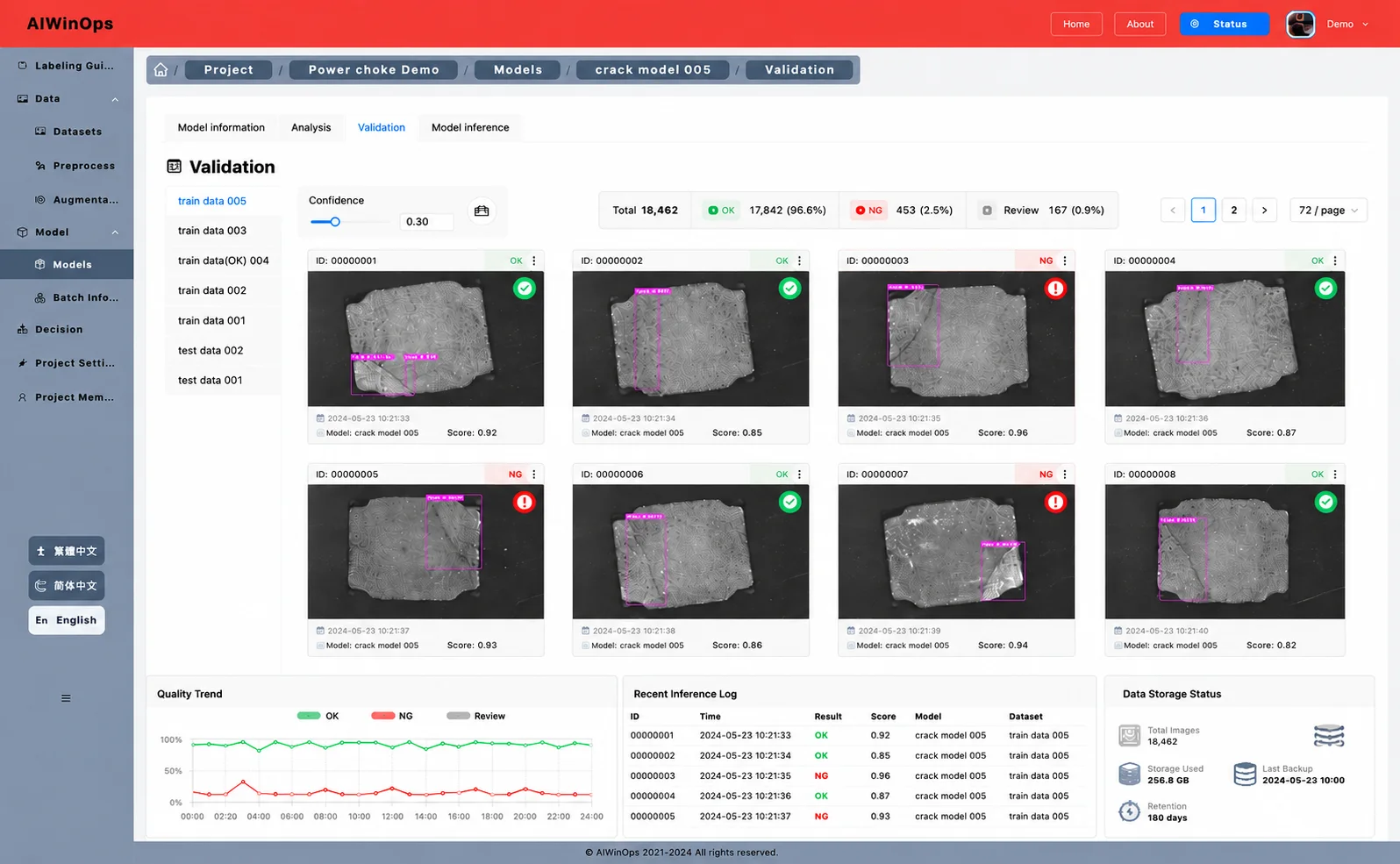Go to previous page arrow

point(1173,211)
